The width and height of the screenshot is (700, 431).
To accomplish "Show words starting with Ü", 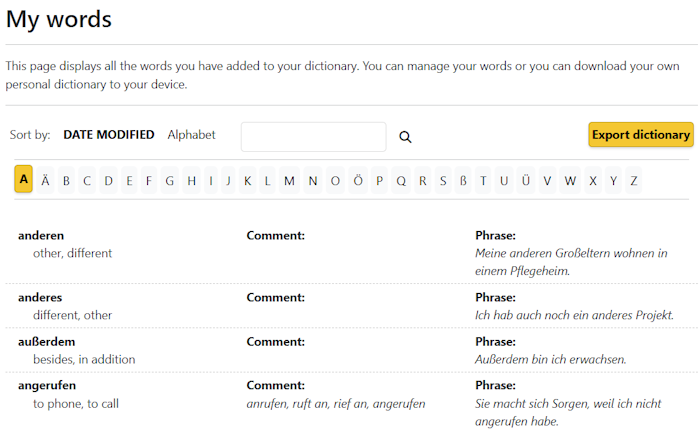I will [x=526, y=181].
